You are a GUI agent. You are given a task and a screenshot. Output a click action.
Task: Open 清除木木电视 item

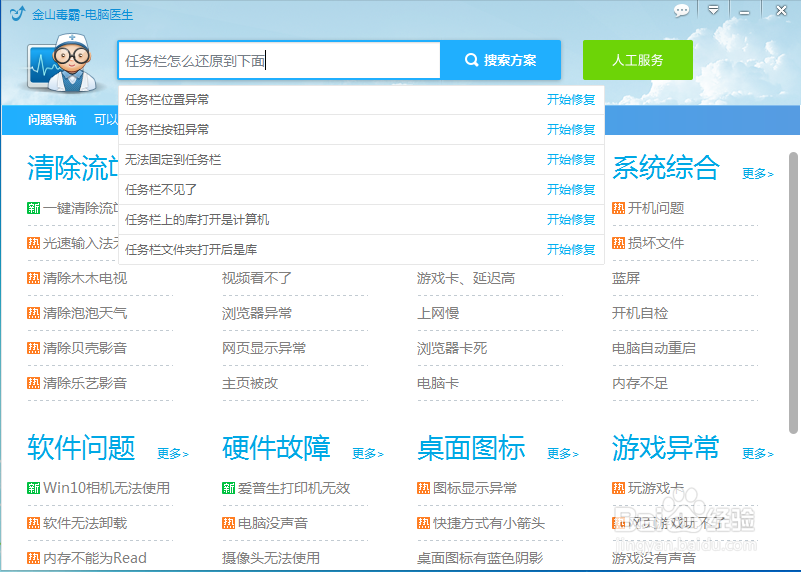click(85, 278)
